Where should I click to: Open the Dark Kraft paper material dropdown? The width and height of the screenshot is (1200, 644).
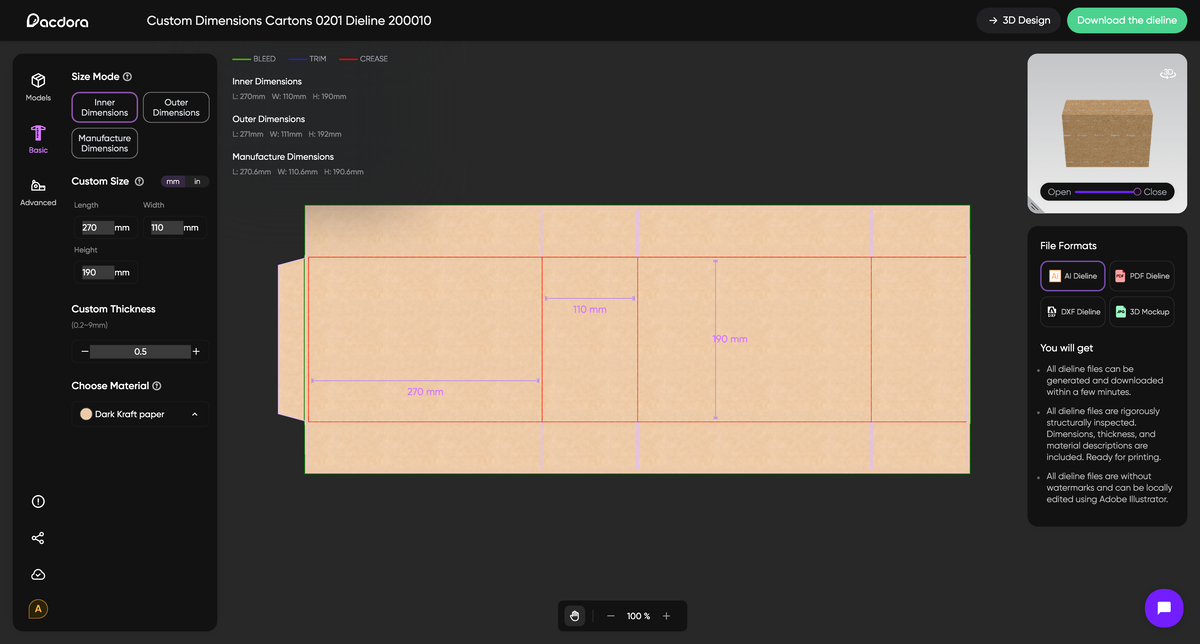click(140, 413)
